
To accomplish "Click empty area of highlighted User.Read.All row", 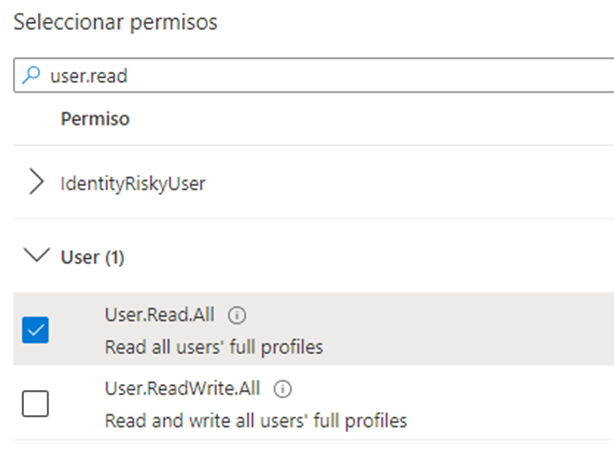I will pos(470,329).
